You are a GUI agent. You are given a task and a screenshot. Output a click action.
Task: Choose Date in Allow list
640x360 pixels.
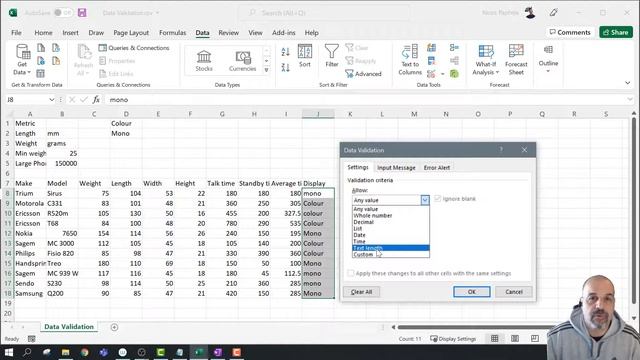(x=391, y=235)
